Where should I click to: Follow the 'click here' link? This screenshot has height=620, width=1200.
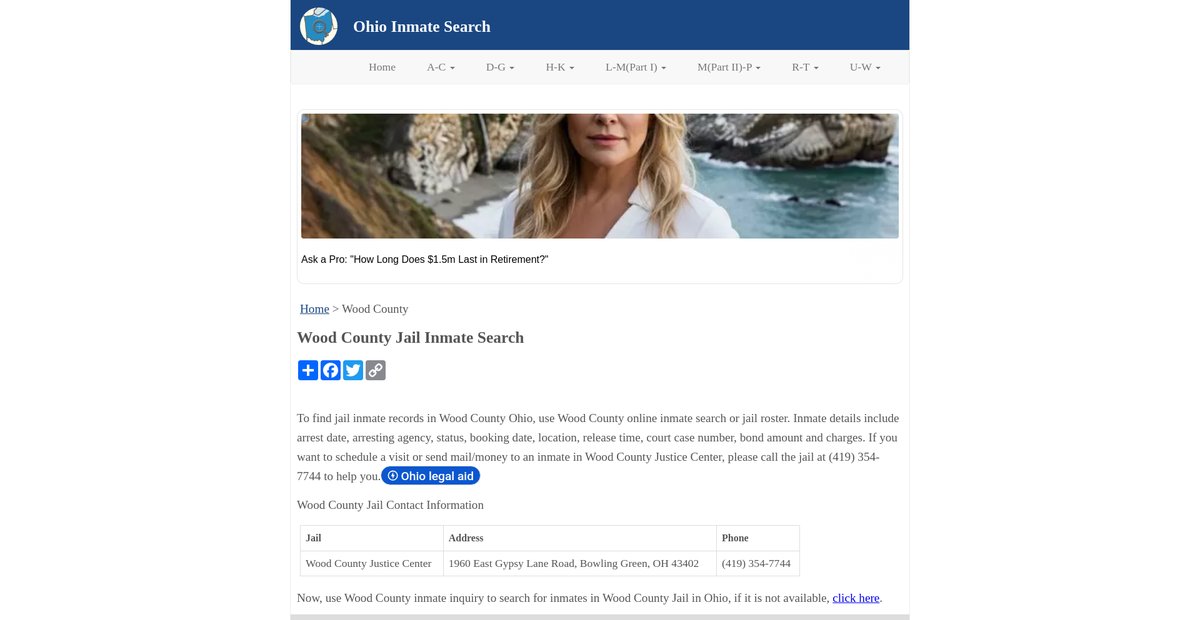(x=856, y=598)
